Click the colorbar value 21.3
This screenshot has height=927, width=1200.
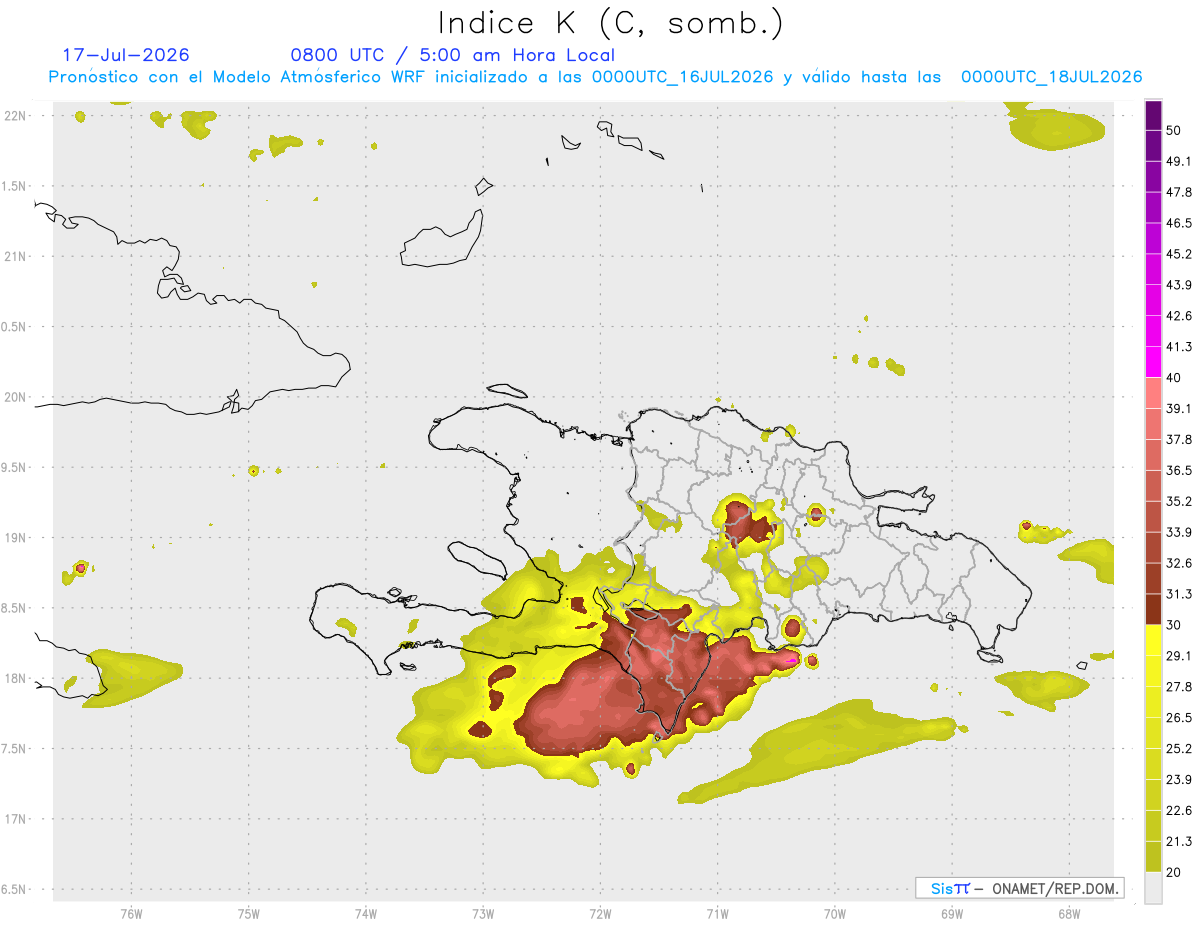pos(1179,842)
